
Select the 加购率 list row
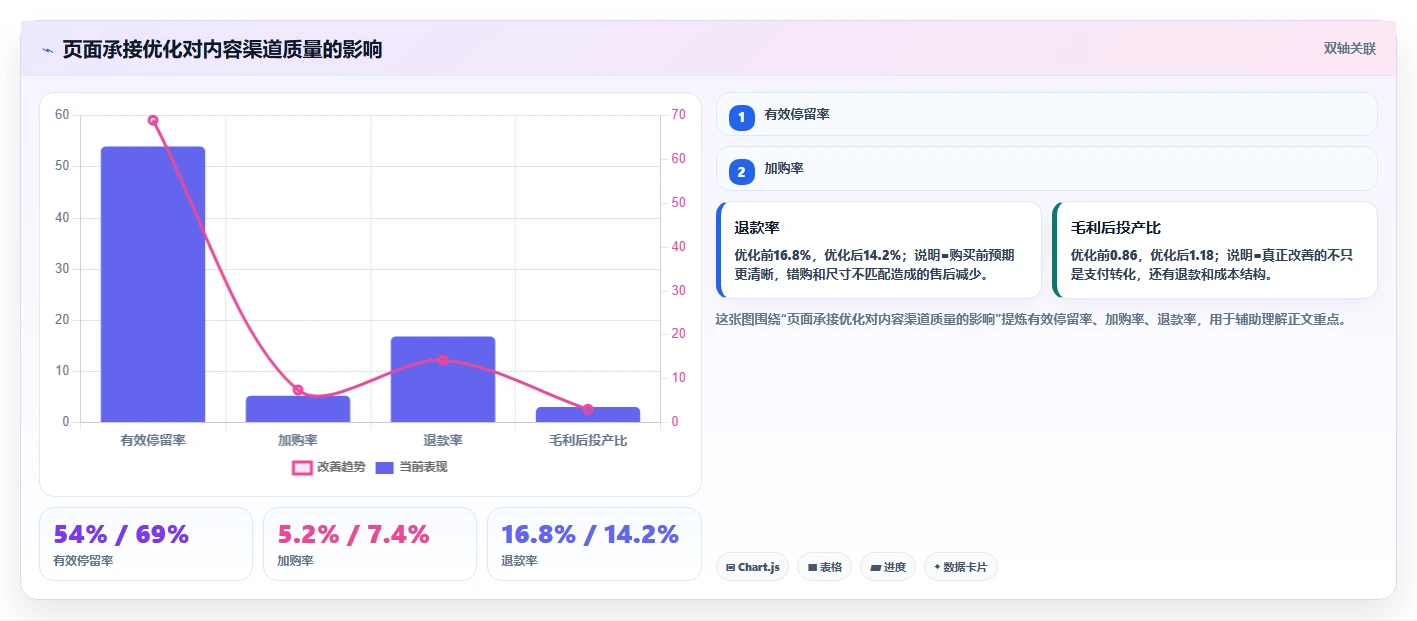pos(1047,168)
